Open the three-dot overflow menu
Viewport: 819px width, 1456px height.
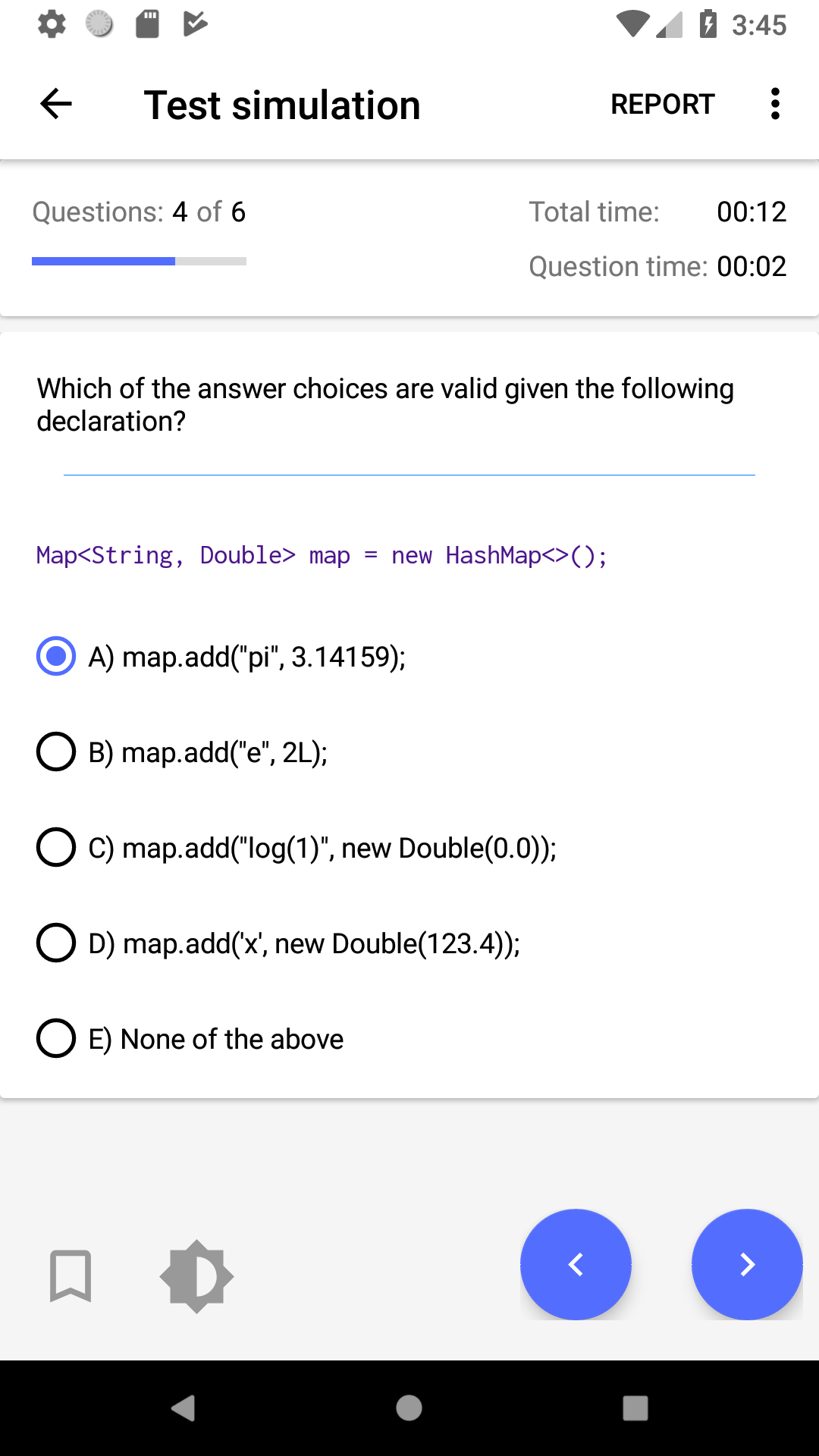click(x=774, y=104)
